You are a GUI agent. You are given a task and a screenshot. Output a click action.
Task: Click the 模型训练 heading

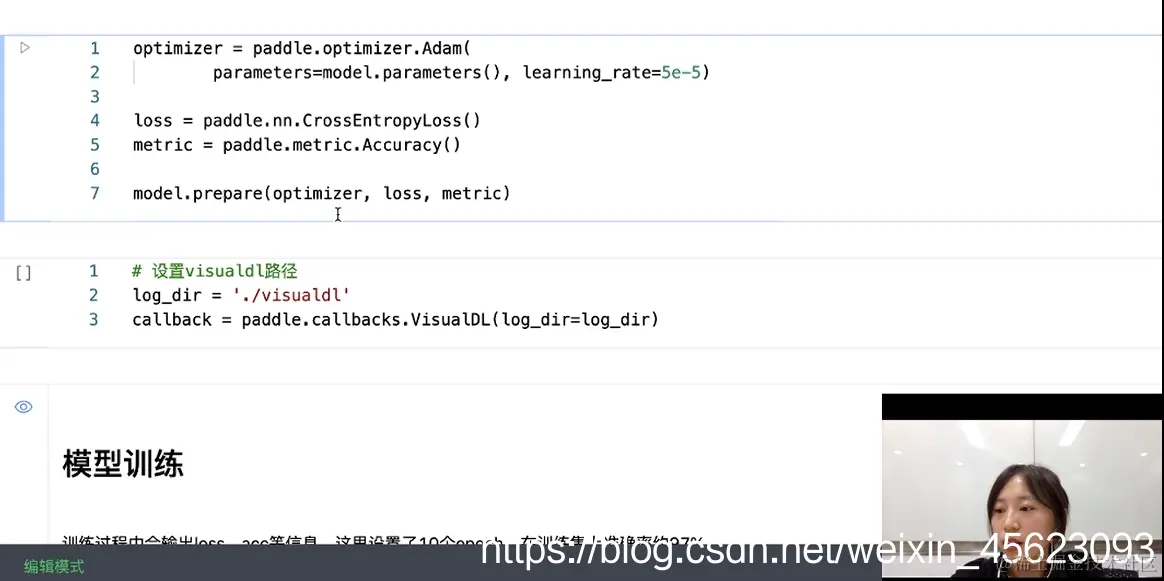(x=122, y=465)
